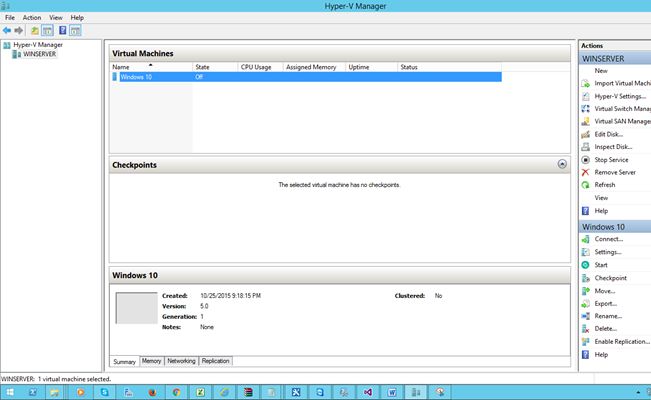651x400 pixels.
Task: Click the Back arrow in the toolbar
Action: (7, 30)
